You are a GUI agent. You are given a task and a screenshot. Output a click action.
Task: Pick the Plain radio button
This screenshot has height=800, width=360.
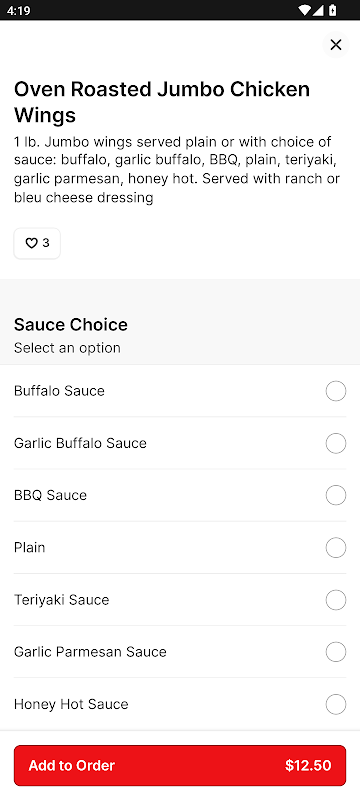336,547
